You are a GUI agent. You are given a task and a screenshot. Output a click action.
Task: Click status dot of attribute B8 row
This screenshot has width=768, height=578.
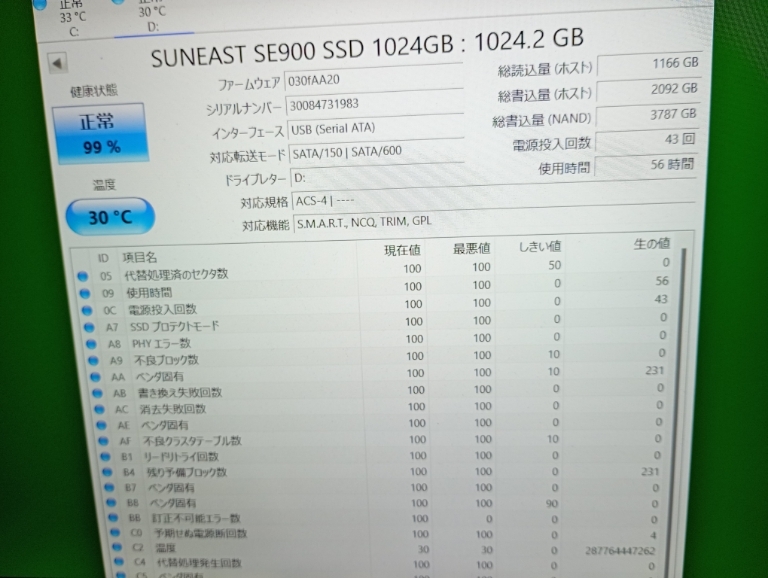tap(111, 503)
